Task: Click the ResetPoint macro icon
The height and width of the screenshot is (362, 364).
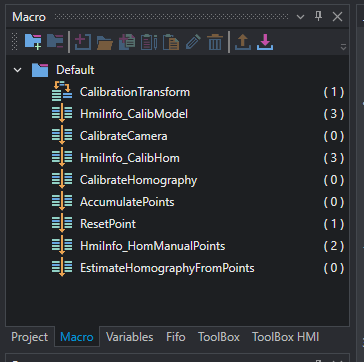Action: (62, 223)
